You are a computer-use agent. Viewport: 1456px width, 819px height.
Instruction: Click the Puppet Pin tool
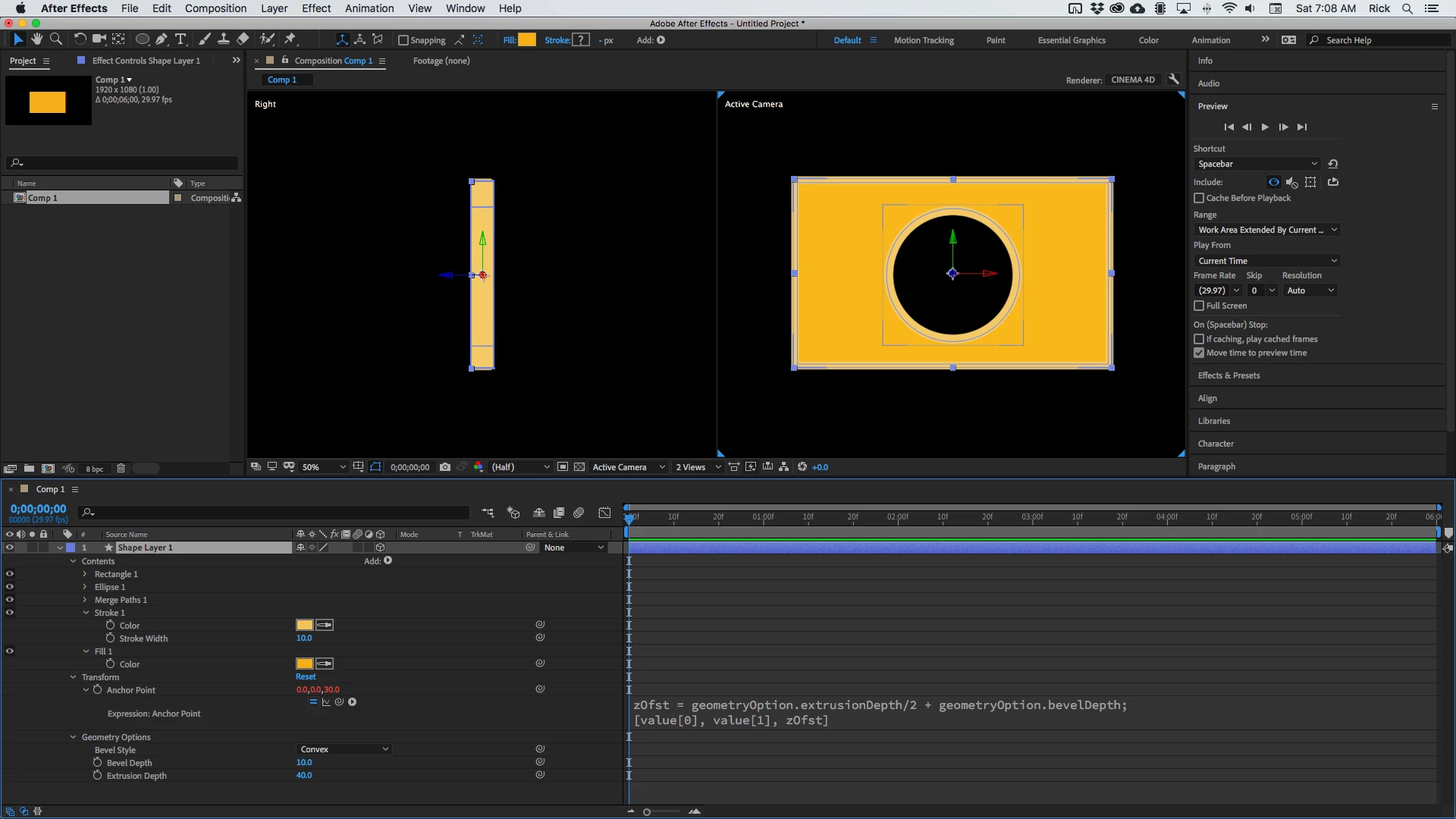click(x=290, y=39)
